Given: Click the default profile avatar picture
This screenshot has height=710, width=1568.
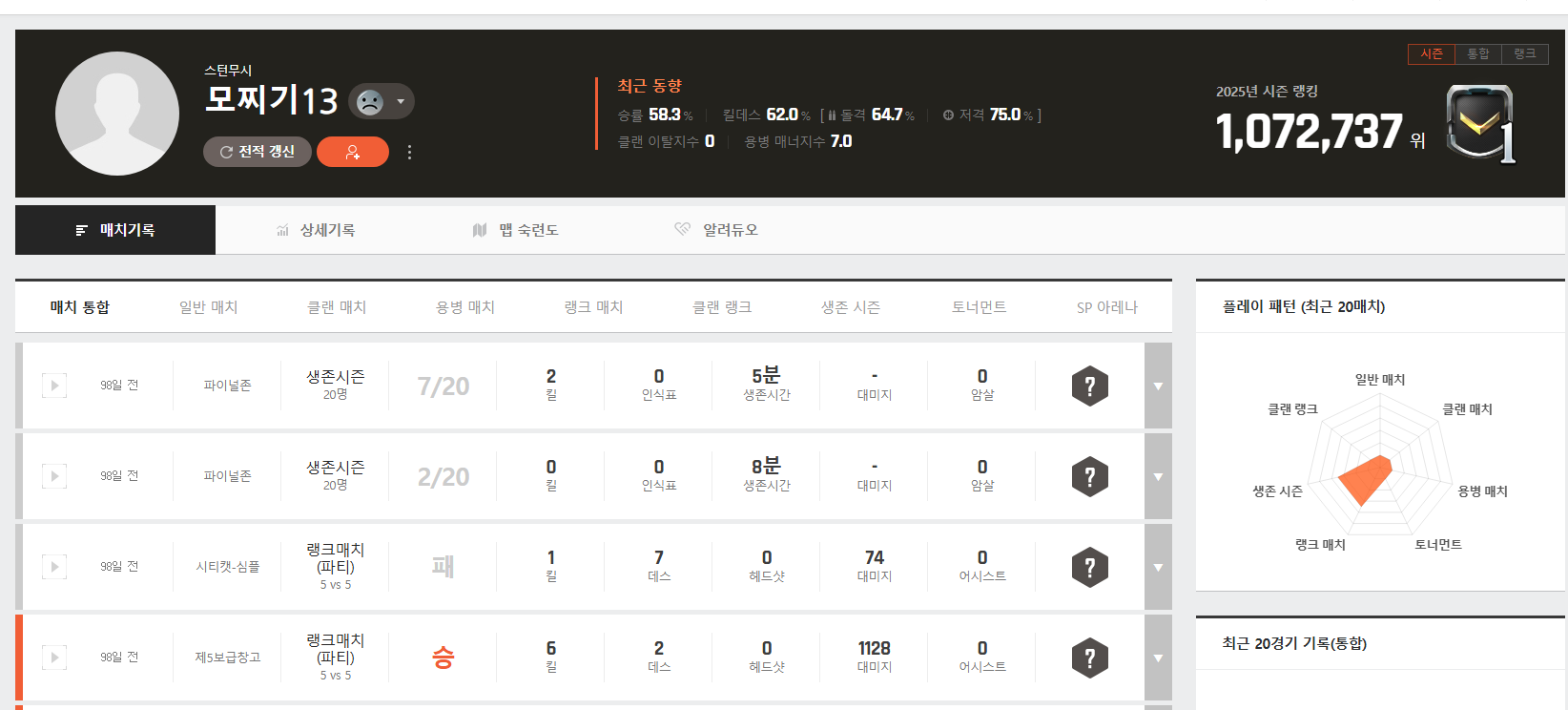Looking at the screenshot, I should pos(117,114).
